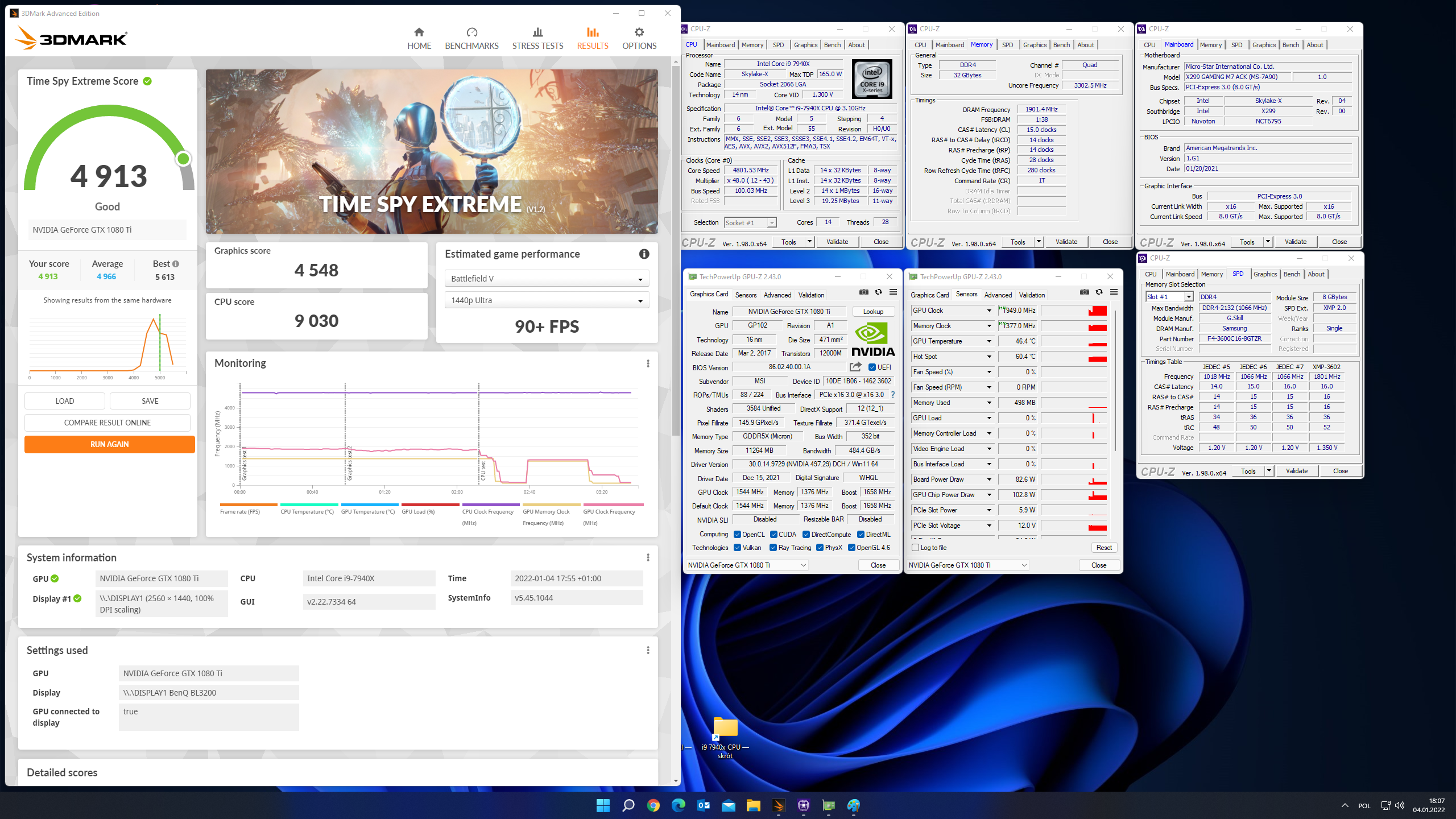1456x819 pixels.
Task: Open Bench tab in CPU-Z CPU window
Action: 832,45
